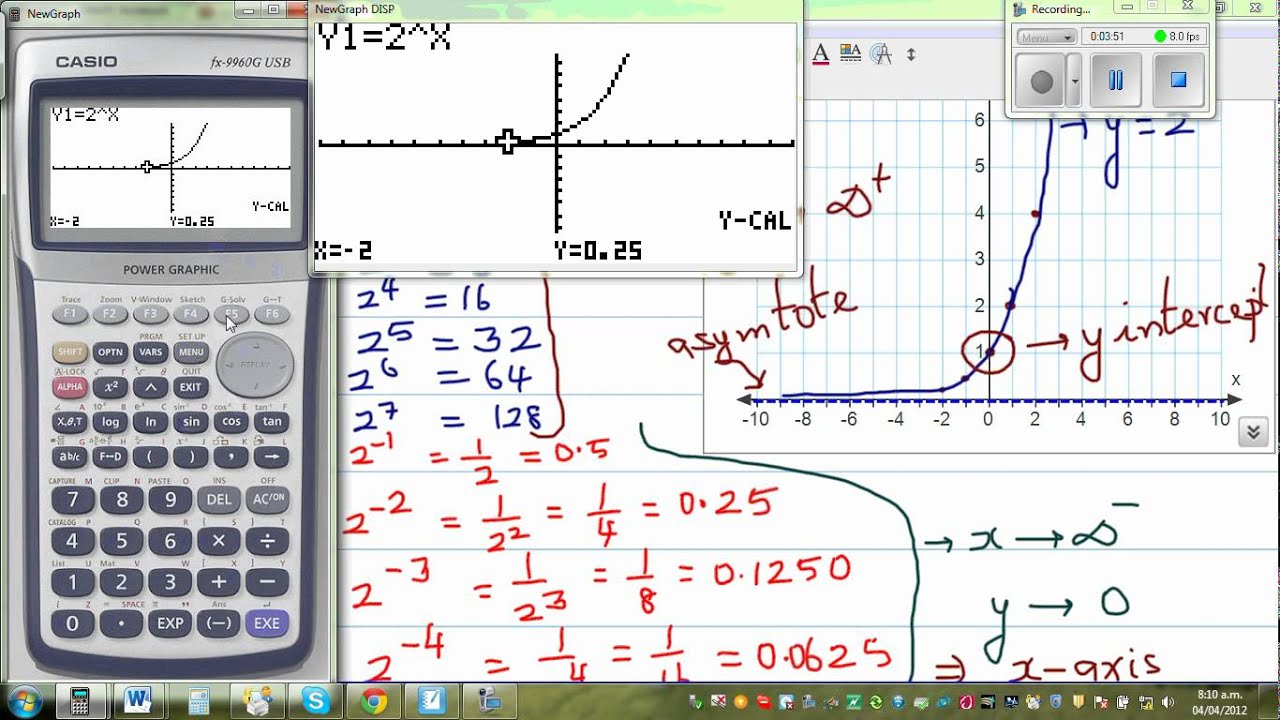Click the left parenthesis key
The image size is (1280, 720).
[x=150, y=457]
